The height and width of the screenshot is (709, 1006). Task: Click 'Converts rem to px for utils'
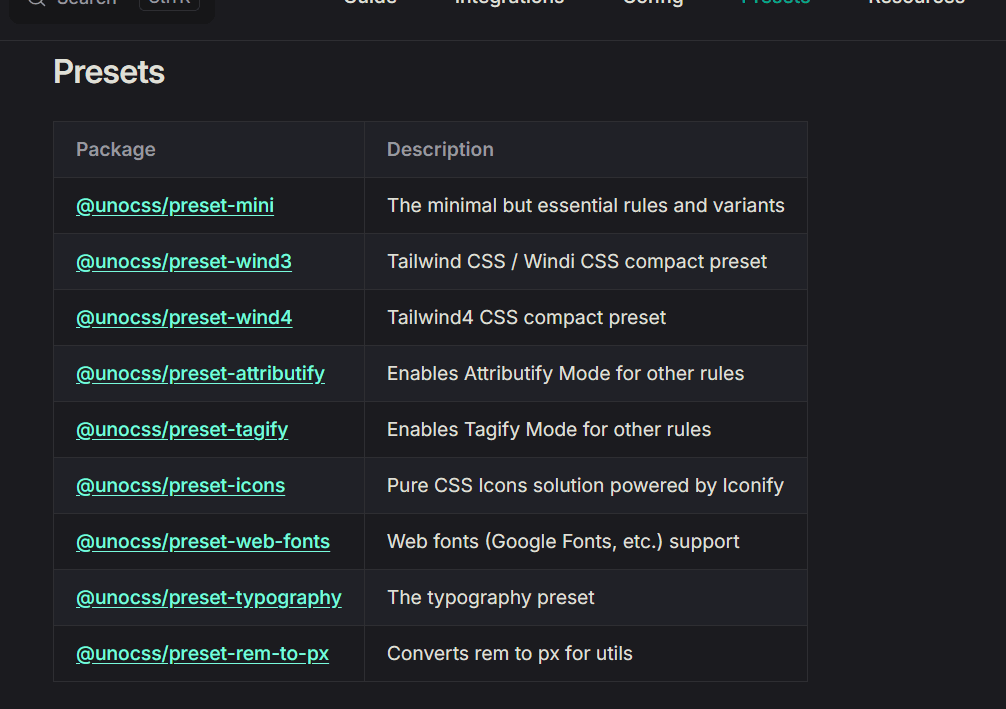[509, 653]
